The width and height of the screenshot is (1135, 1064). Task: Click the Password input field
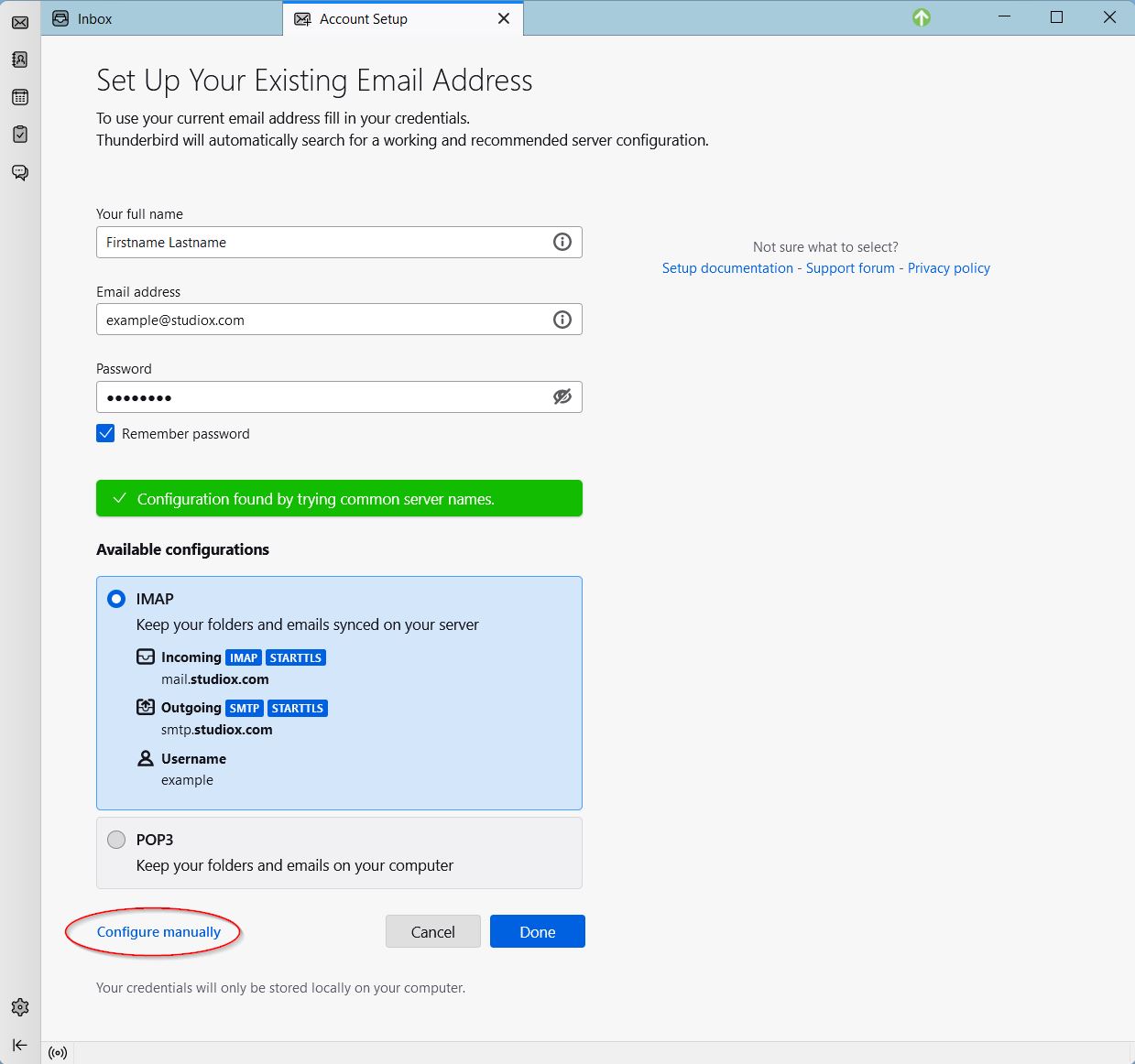(x=339, y=396)
